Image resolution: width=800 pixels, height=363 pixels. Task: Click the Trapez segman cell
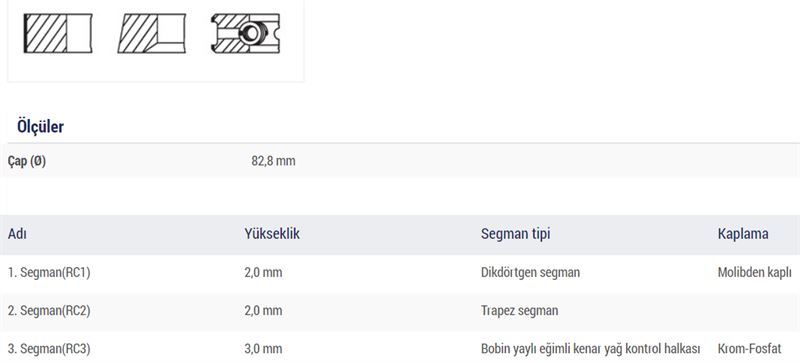519,310
